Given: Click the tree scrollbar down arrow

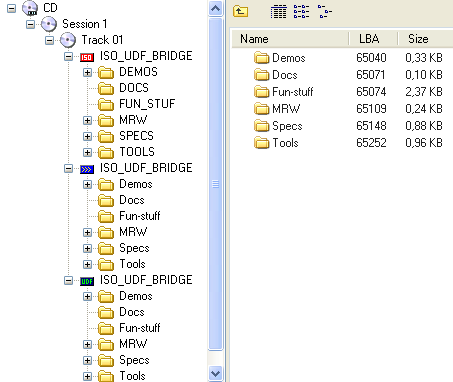Looking at the screenshot, I should pyautogui.click(x=215, y=373).
